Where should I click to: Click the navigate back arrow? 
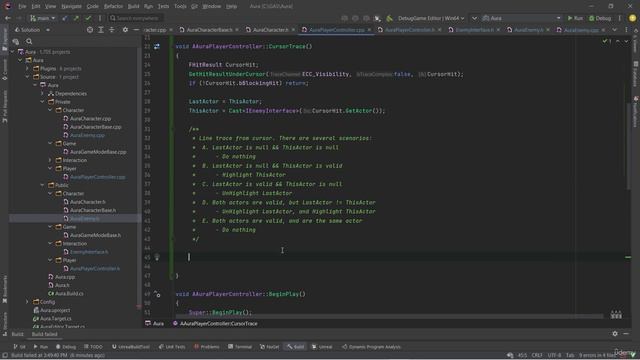(8, 18)
